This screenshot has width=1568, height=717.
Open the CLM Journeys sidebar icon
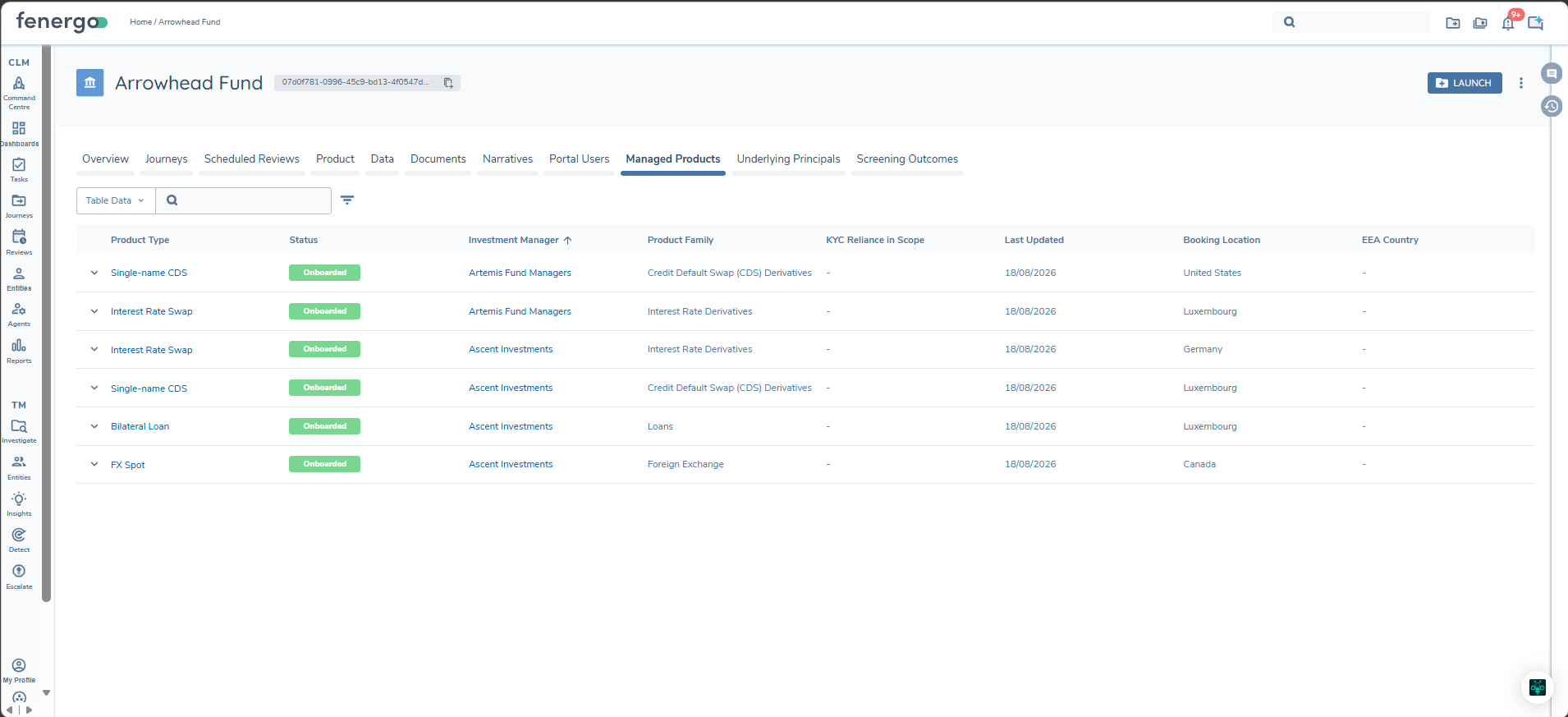coord(19,205)
